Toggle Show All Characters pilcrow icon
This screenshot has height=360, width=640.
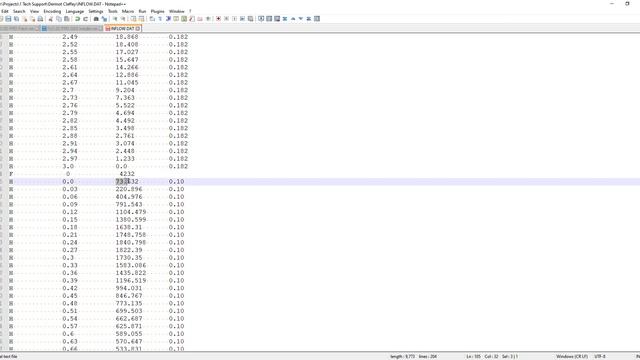pyautogui.click(x=160, y=19)
